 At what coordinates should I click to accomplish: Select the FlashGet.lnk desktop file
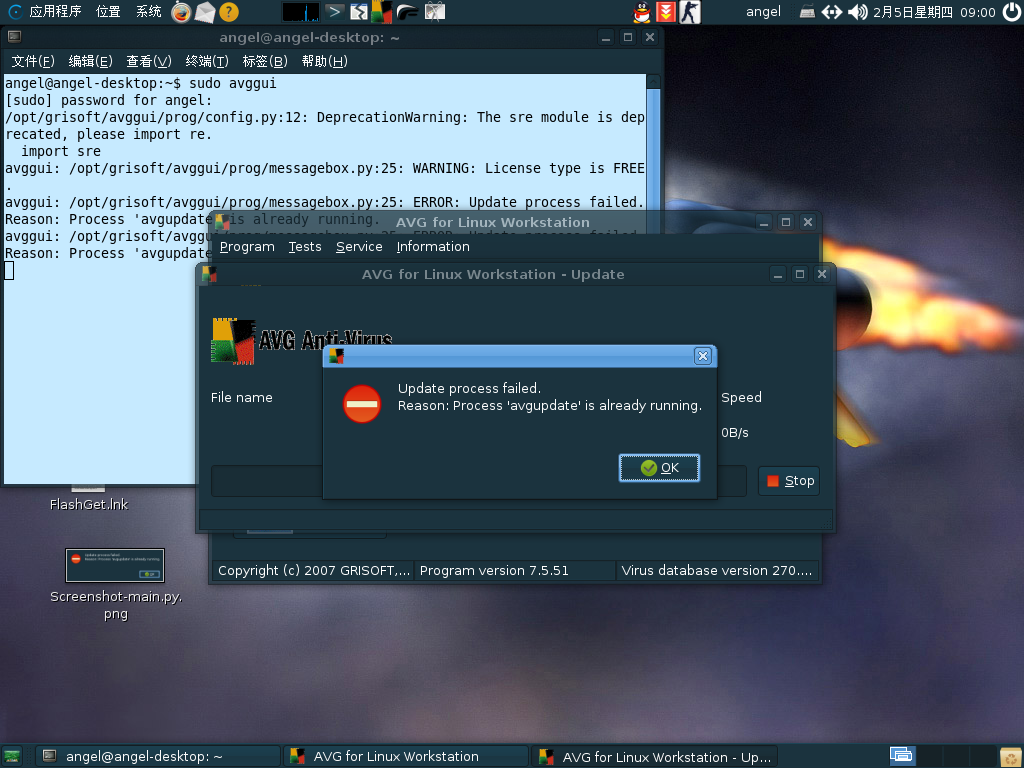coord(89,504)
